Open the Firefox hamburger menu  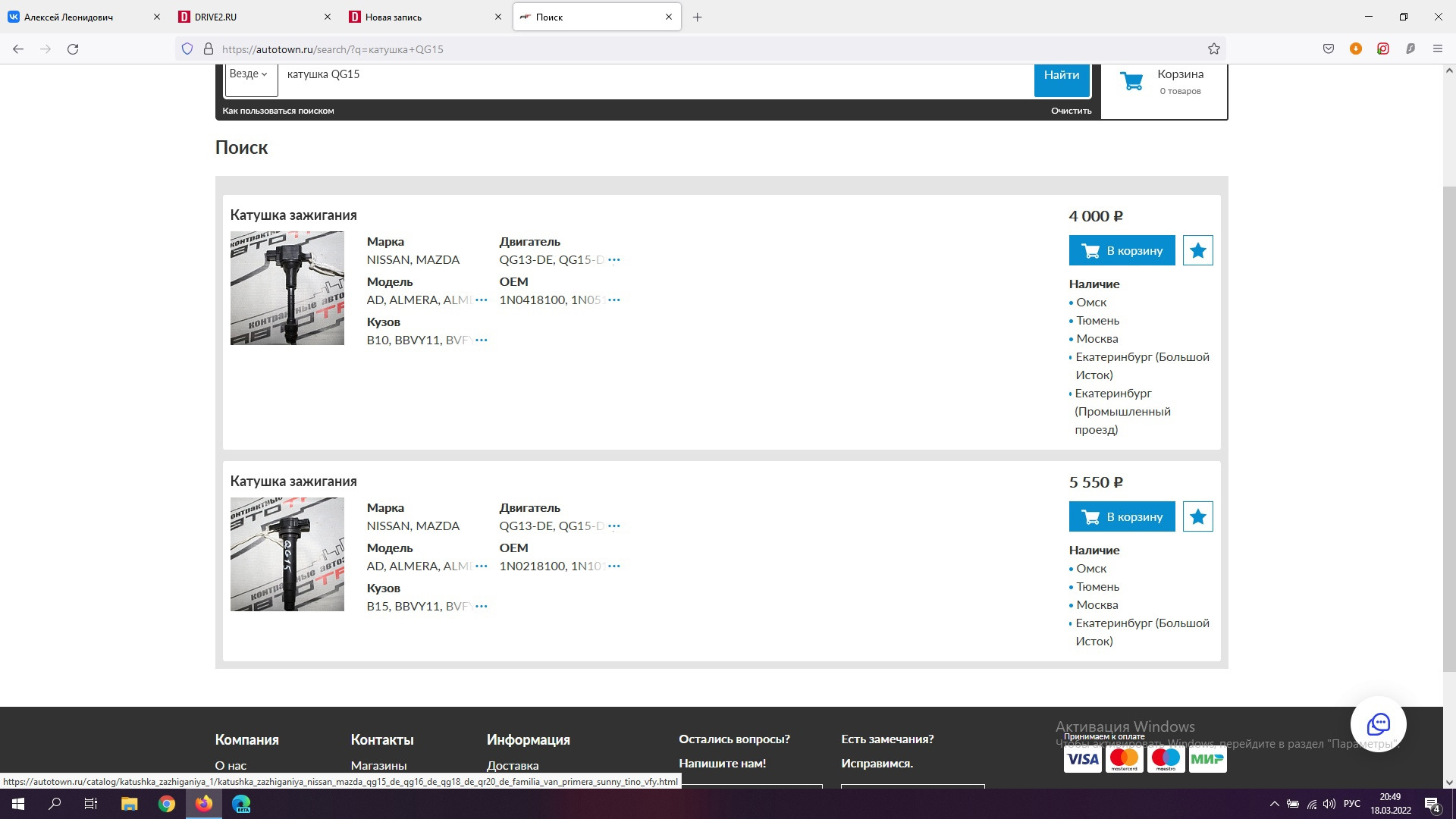[1438, 49]
